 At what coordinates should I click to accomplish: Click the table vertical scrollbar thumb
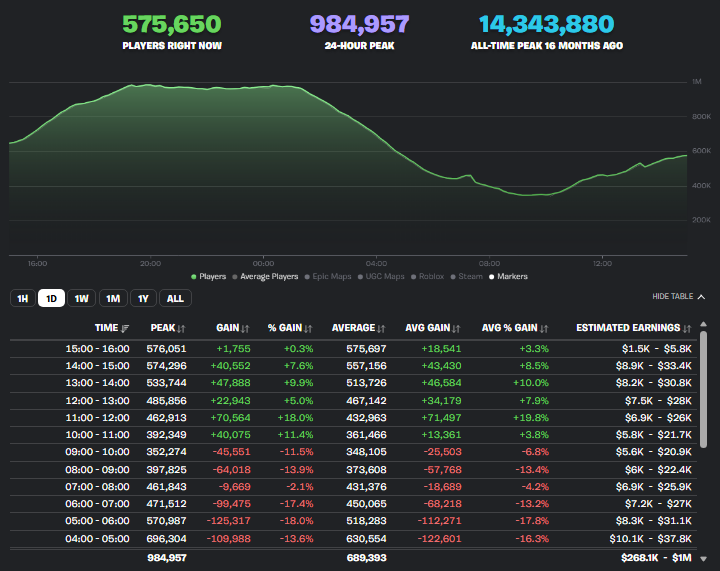pyautogui.click(x=703, y=389)
